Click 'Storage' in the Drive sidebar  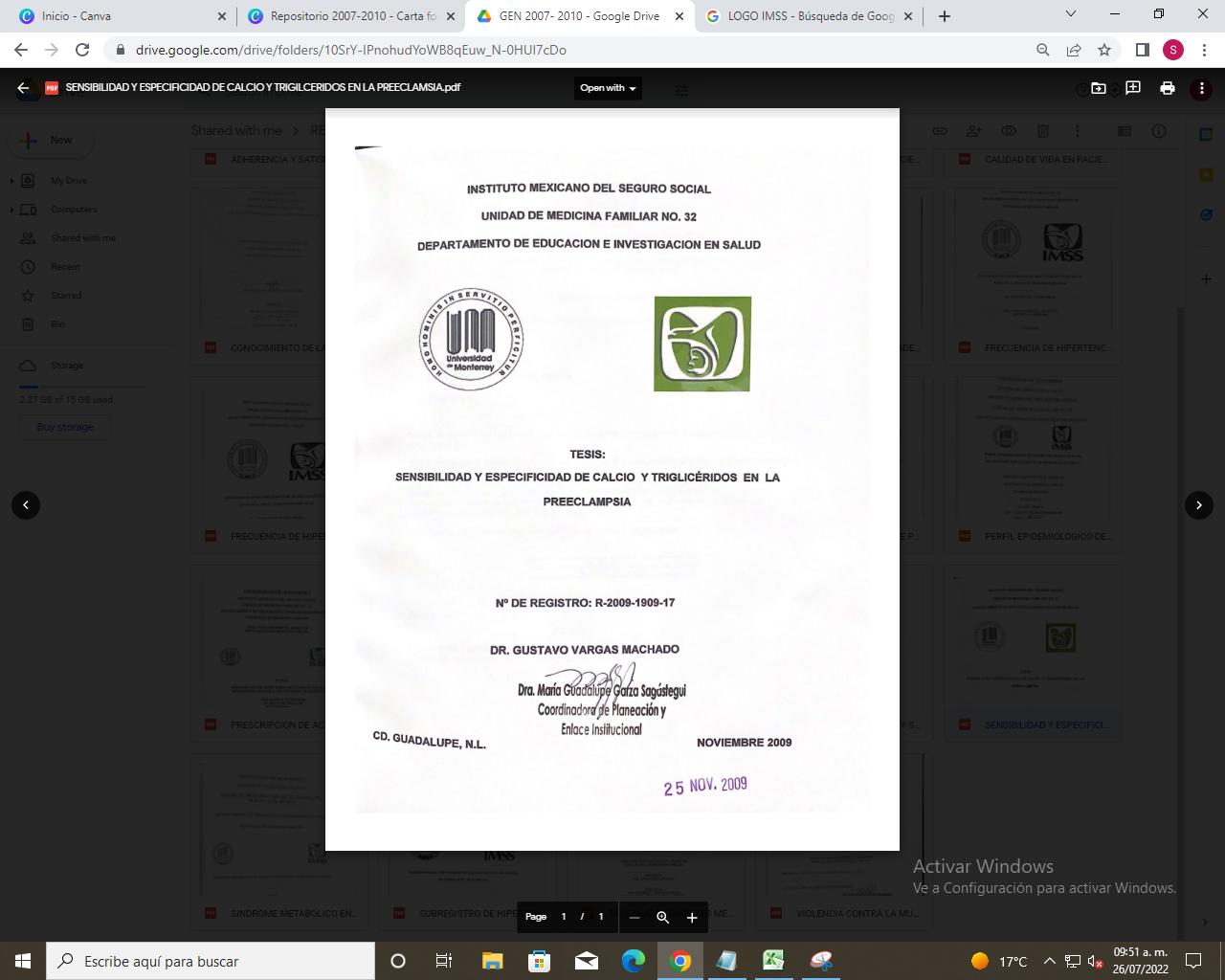(x=67, y=365)
